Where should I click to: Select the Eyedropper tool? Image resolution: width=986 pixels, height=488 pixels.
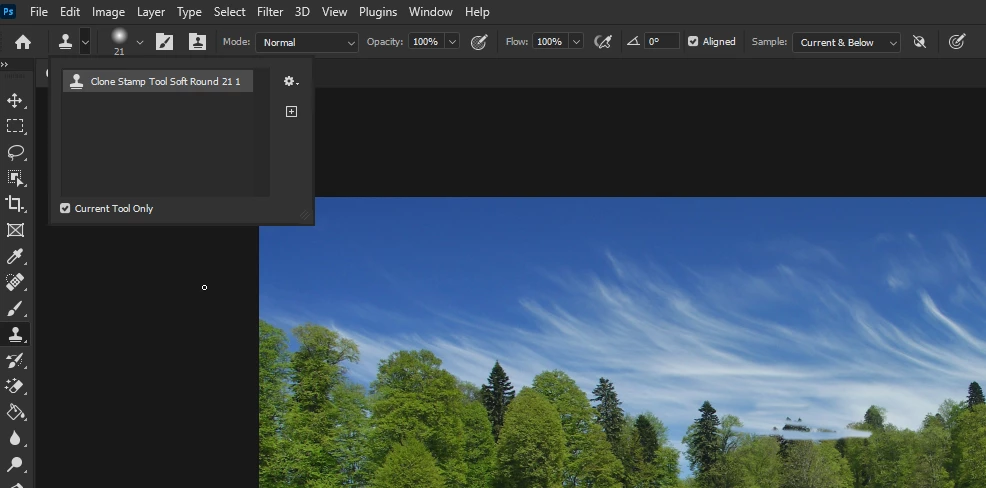15,256
